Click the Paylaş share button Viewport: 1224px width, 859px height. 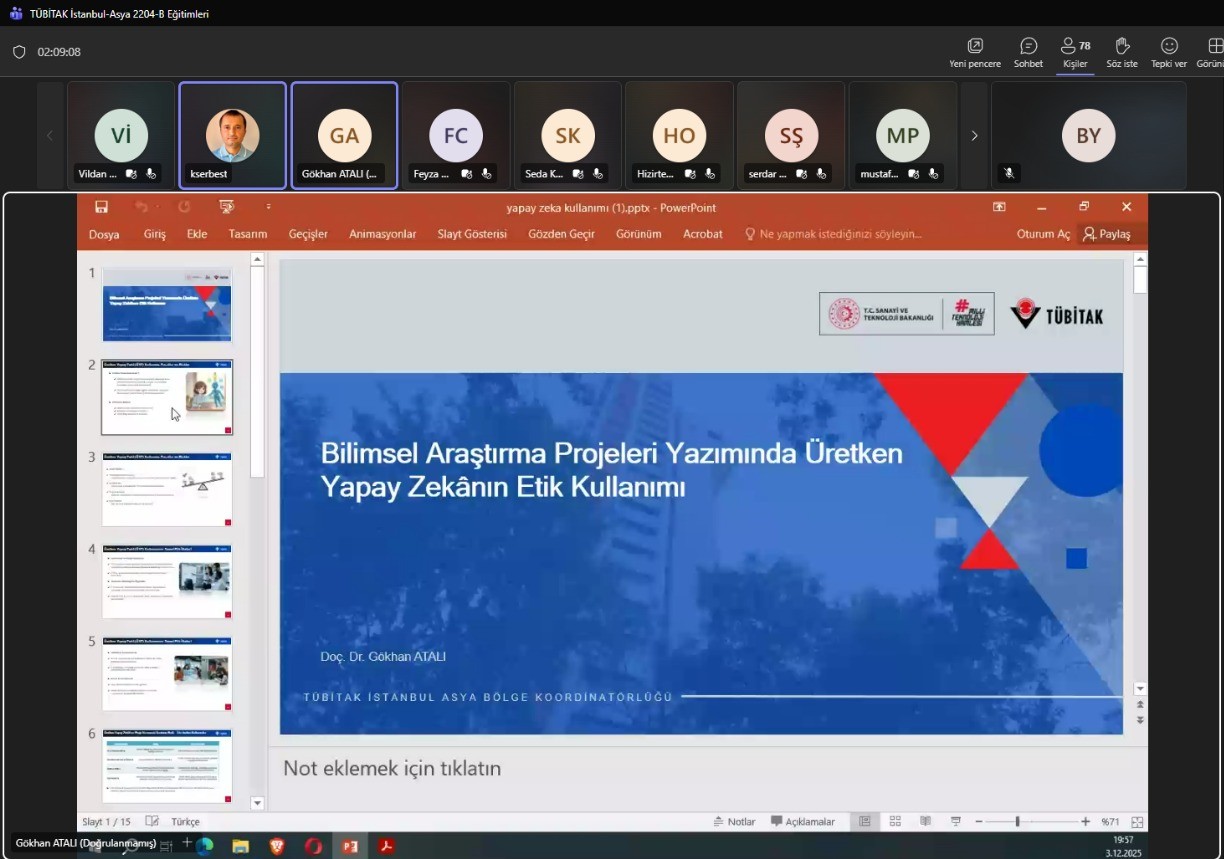(1106, 234)
